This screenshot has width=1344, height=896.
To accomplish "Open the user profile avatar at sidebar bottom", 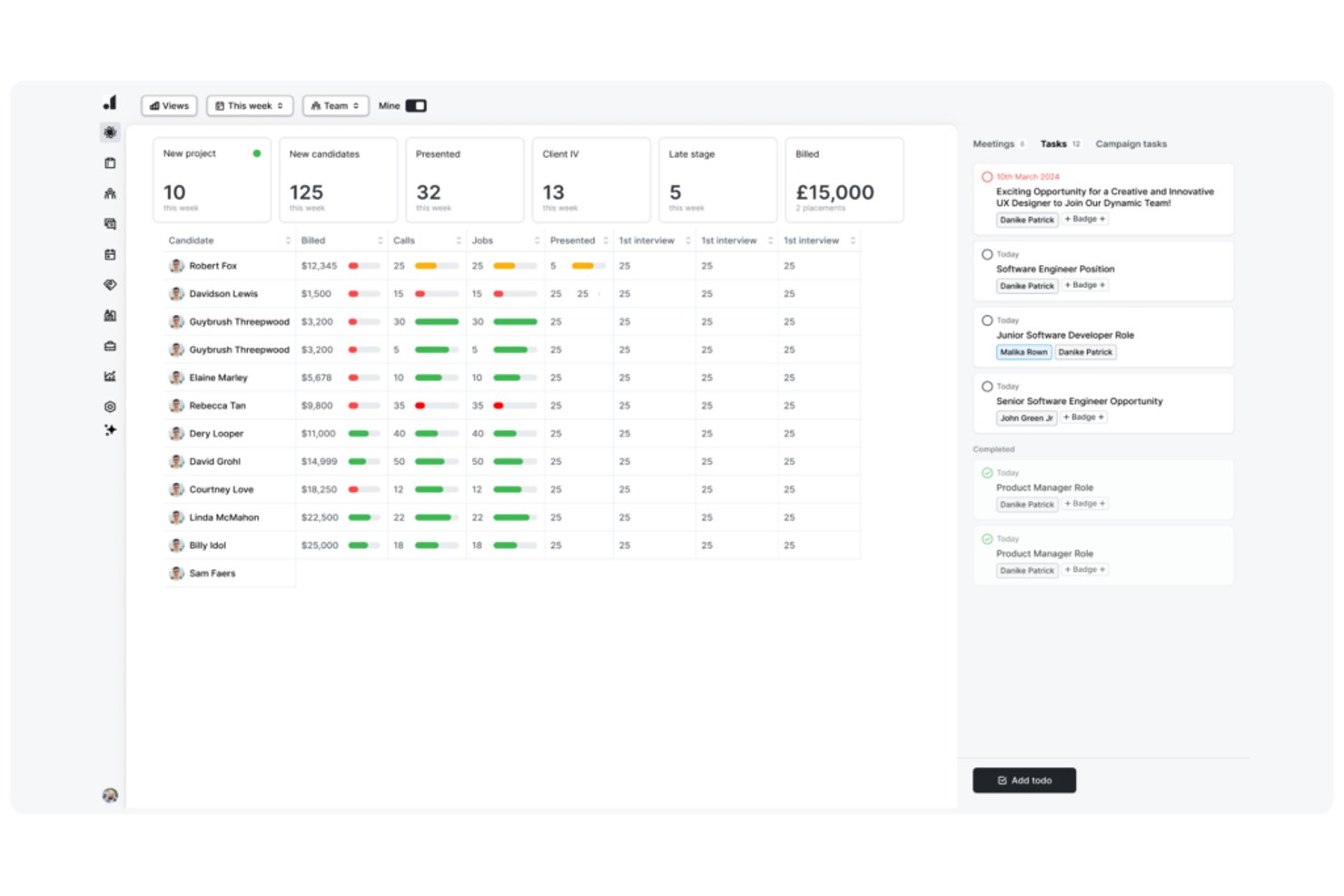I will point(110,795).
